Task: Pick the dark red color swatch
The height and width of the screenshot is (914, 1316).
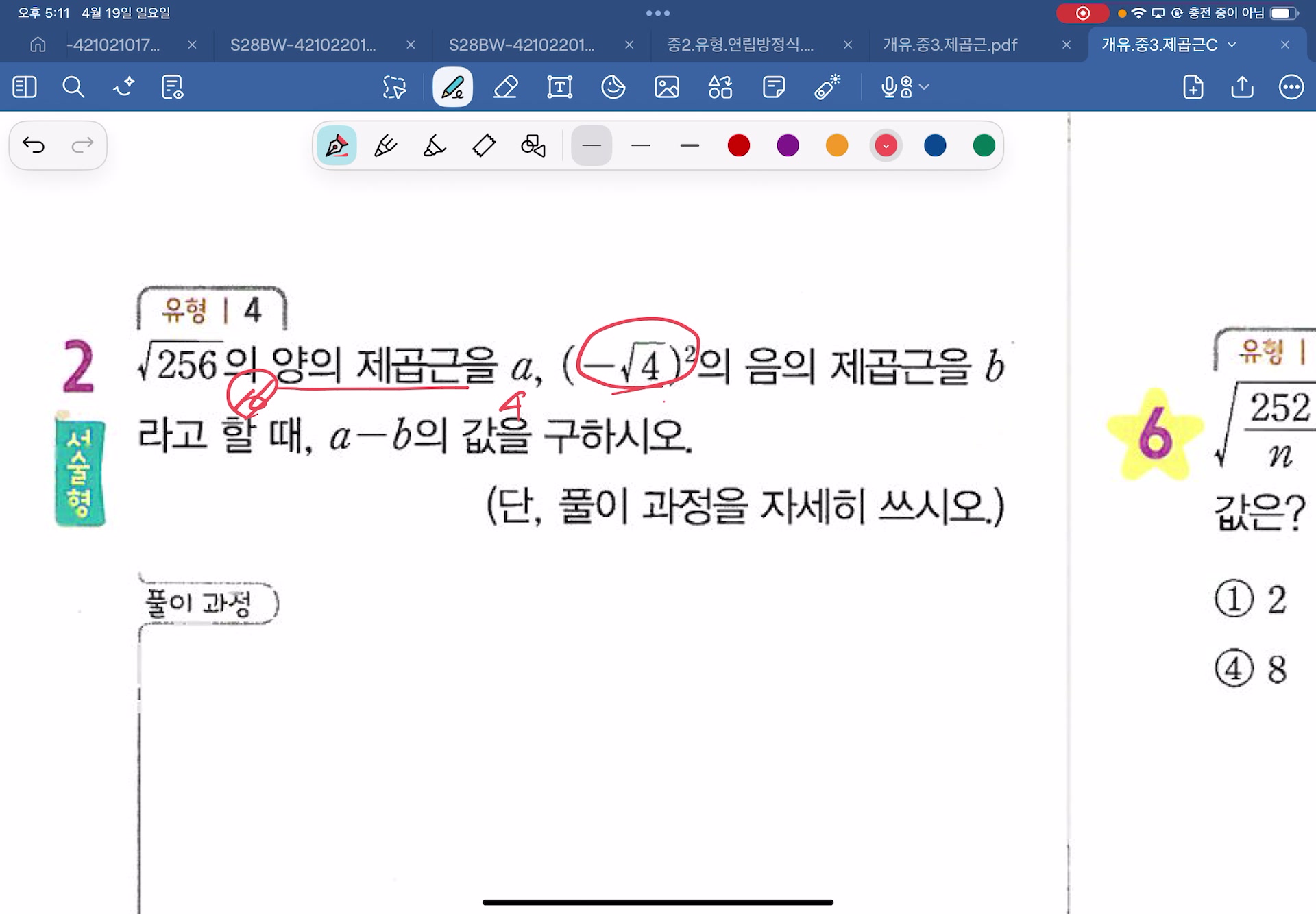Action: click(739, 145)
